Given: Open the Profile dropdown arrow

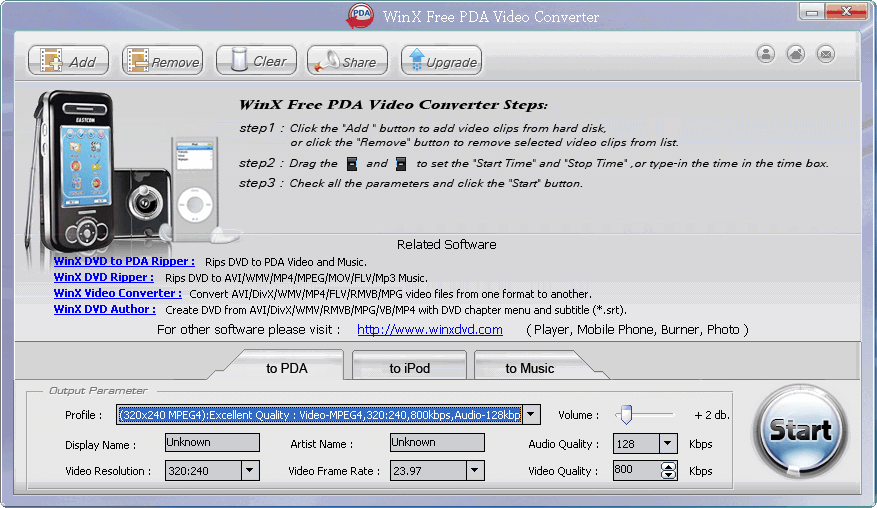Looking at the screenshot, I should pos(531,415).
